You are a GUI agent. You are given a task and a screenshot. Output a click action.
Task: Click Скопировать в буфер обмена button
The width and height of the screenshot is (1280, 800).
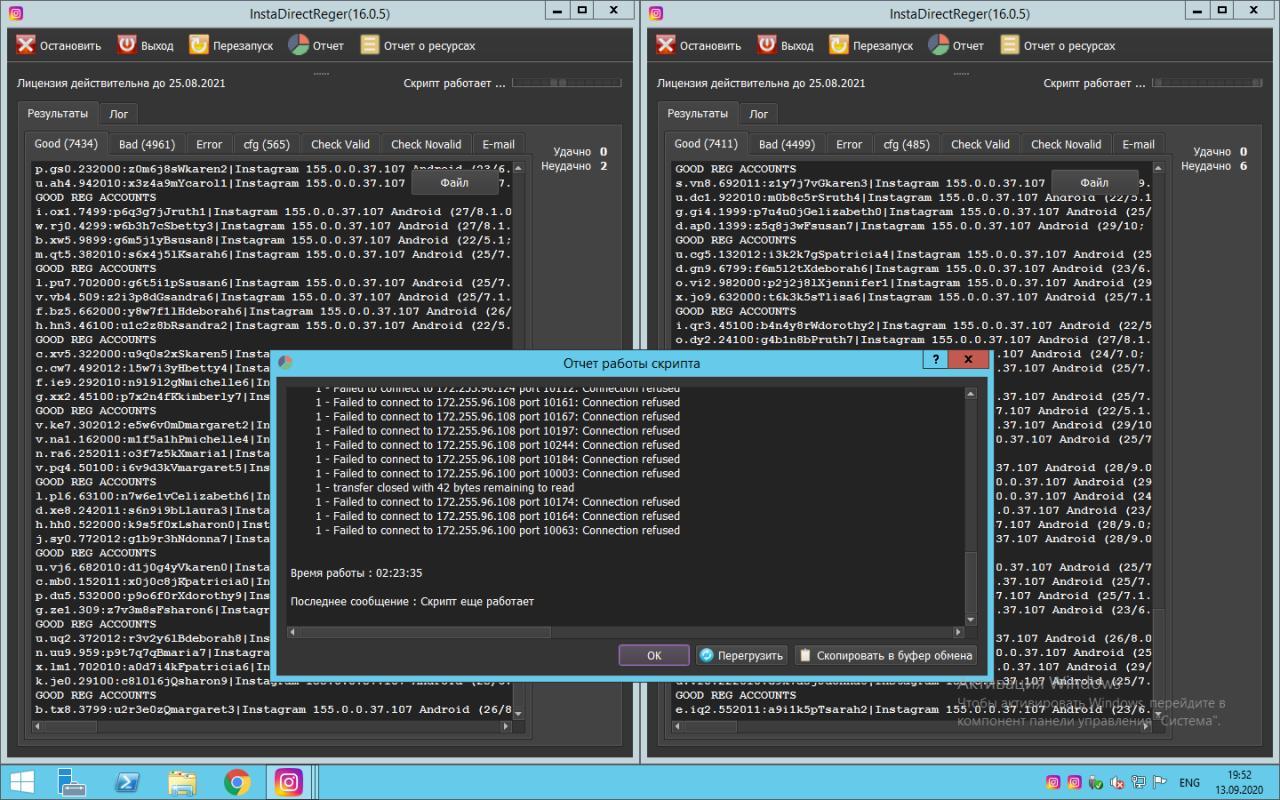(x=886, y=656)
